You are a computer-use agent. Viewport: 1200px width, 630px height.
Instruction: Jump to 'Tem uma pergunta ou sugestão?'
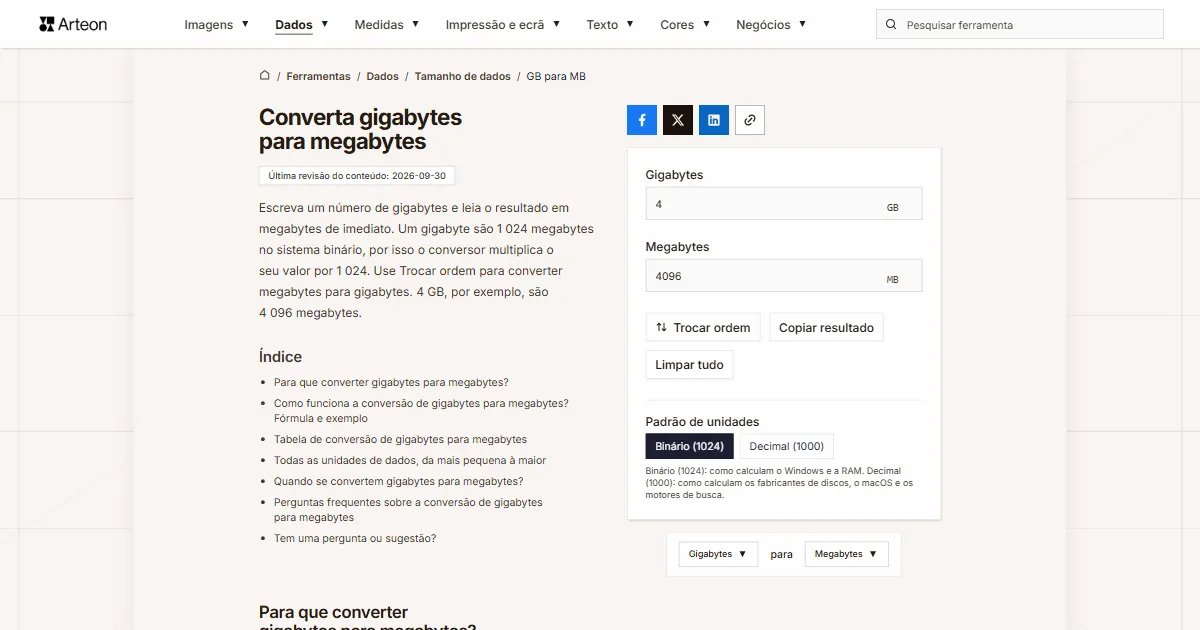pos(355,538)
